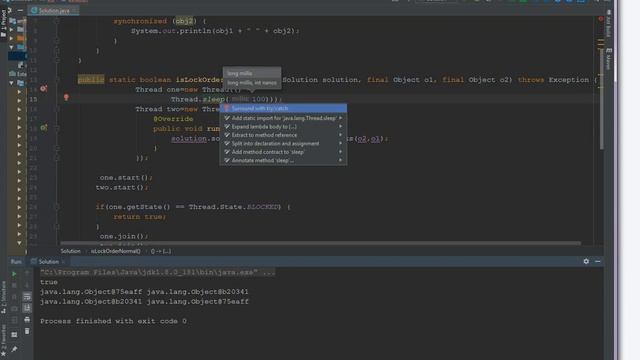Toggle pin tab icon in Run panel
The height and width of the screenshot is (360, 640).
[x=14, y=349]
